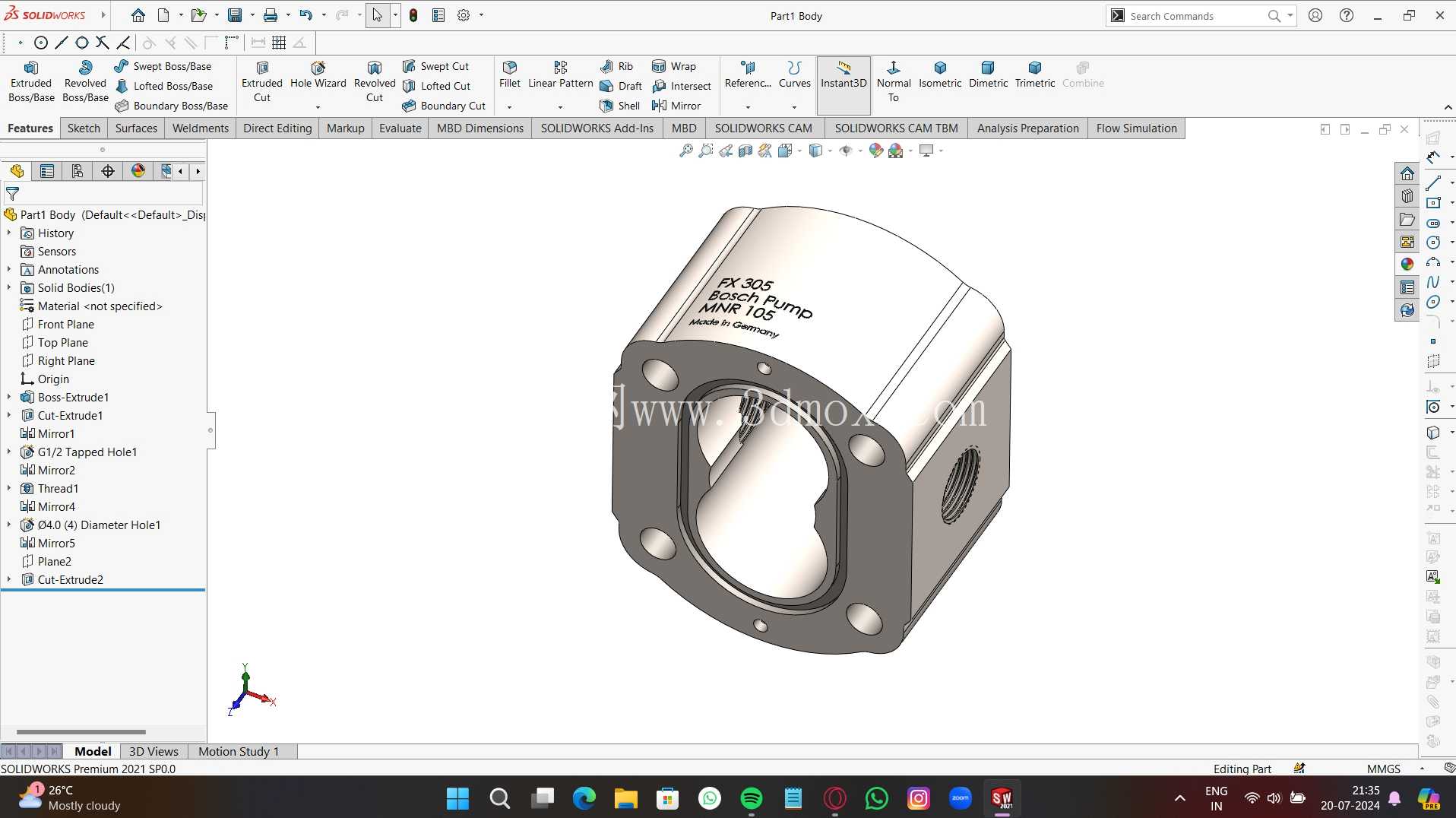Select the Revolved Boss/Base tool
The width and height of the screenshot is (1456, 818).
pos(85,81)
